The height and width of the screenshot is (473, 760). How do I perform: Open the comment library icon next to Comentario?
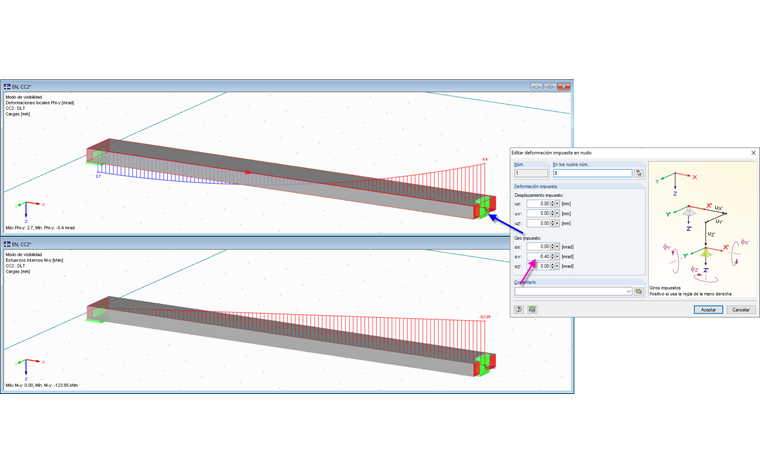639,291
